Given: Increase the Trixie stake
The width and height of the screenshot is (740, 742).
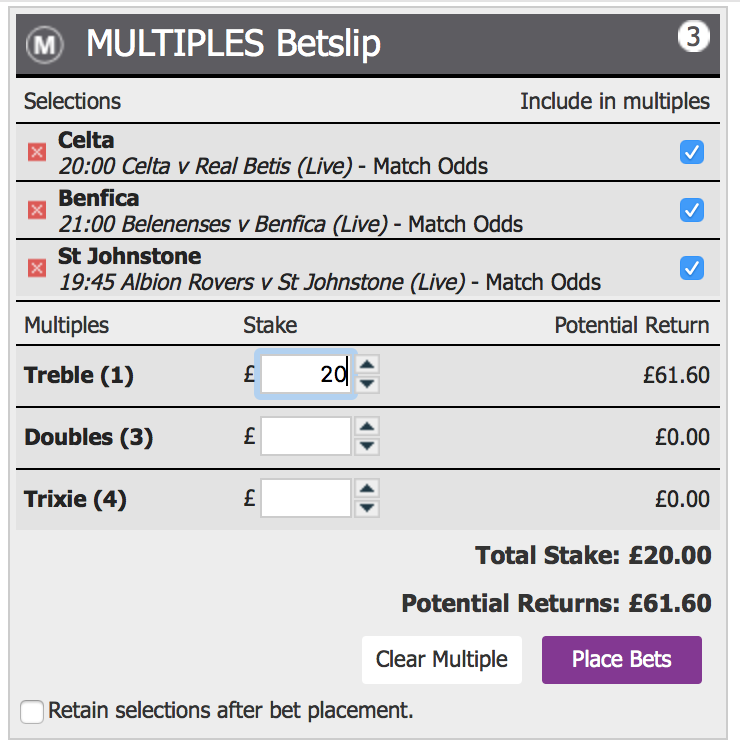Looking at the screenshot, I should (368, 489).
